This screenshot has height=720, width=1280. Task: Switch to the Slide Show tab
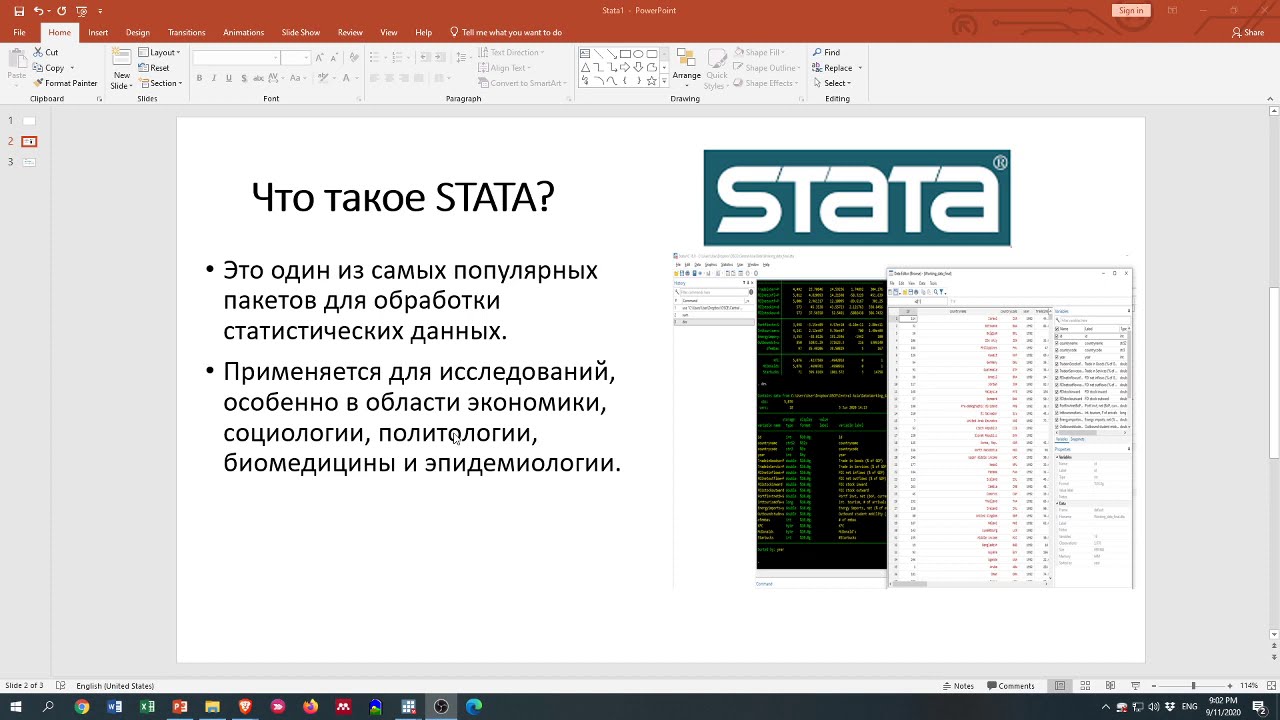click(x=301, y=32)
